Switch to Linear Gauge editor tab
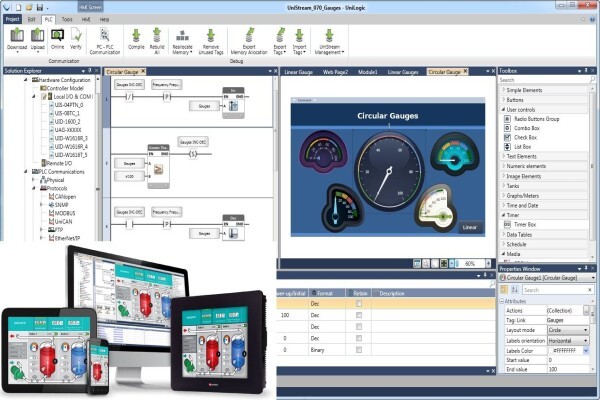This screenshot has width=600, height=400. point(298,72)
